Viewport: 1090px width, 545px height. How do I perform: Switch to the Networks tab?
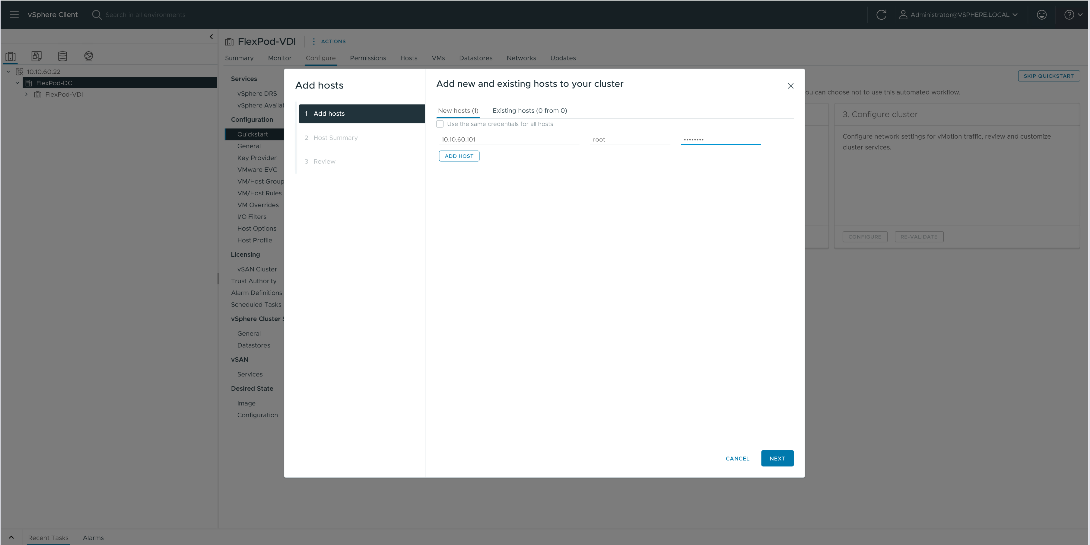pos(521,58)
